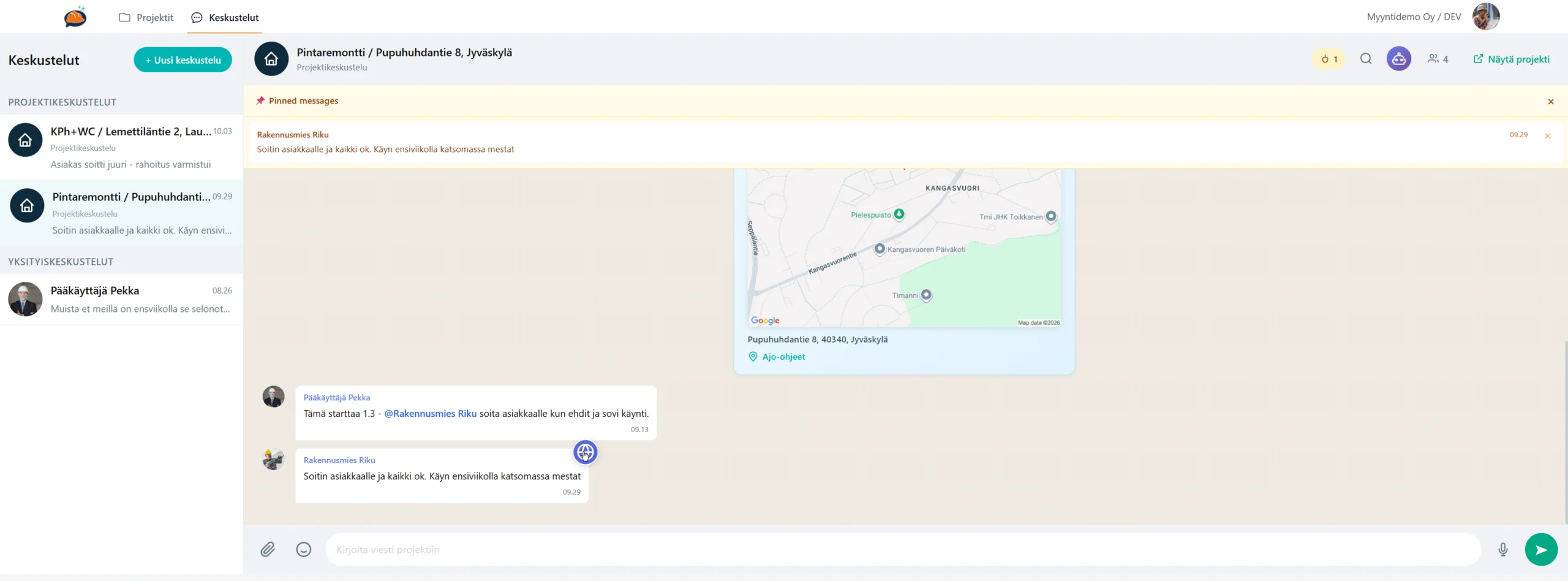Select the Keskustelut tab
The image size is (1568, 581).
click(225, 17)
